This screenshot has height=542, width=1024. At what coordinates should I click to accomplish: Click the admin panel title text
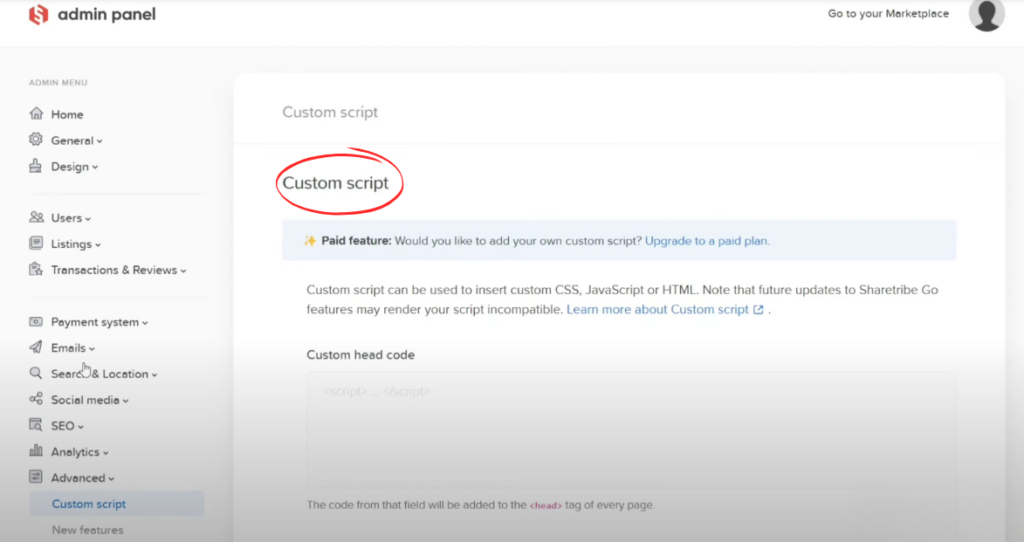coord(106,14)
